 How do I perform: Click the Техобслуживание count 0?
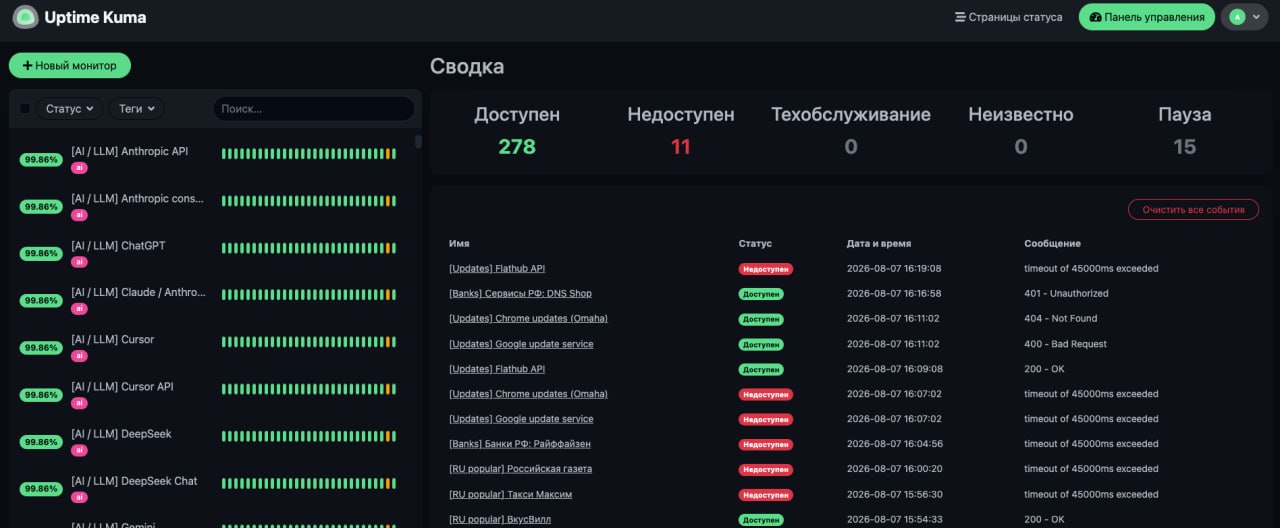[851, 147]
